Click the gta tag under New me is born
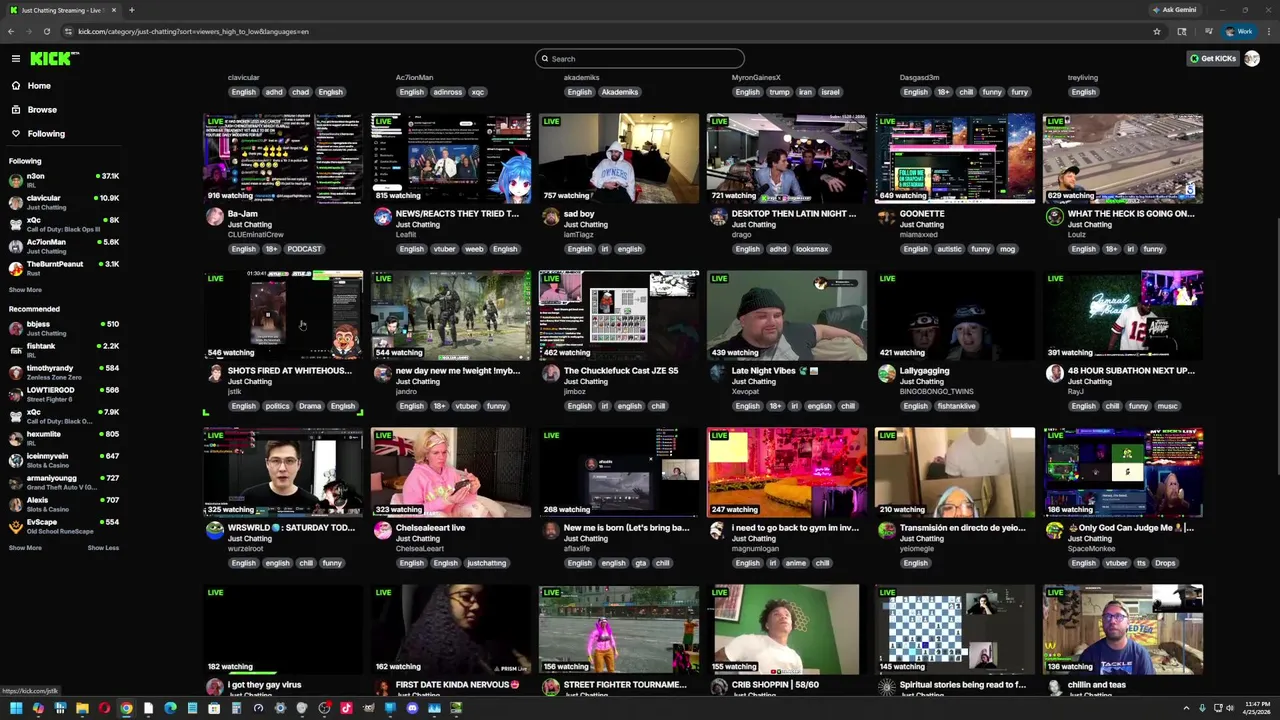 coord(641,563)
